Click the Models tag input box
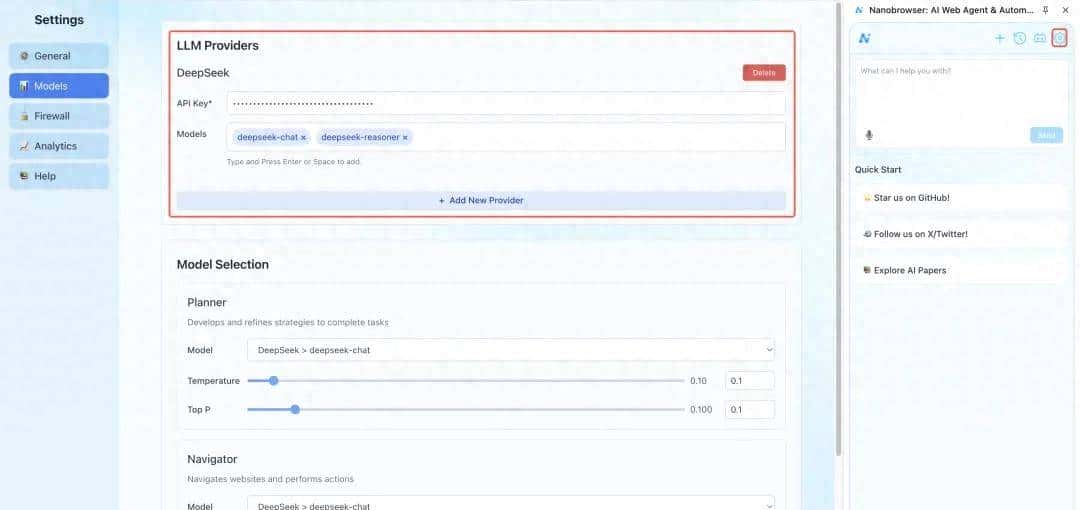The height and width of the screenshot is (510, 1080). coord(506,136)
